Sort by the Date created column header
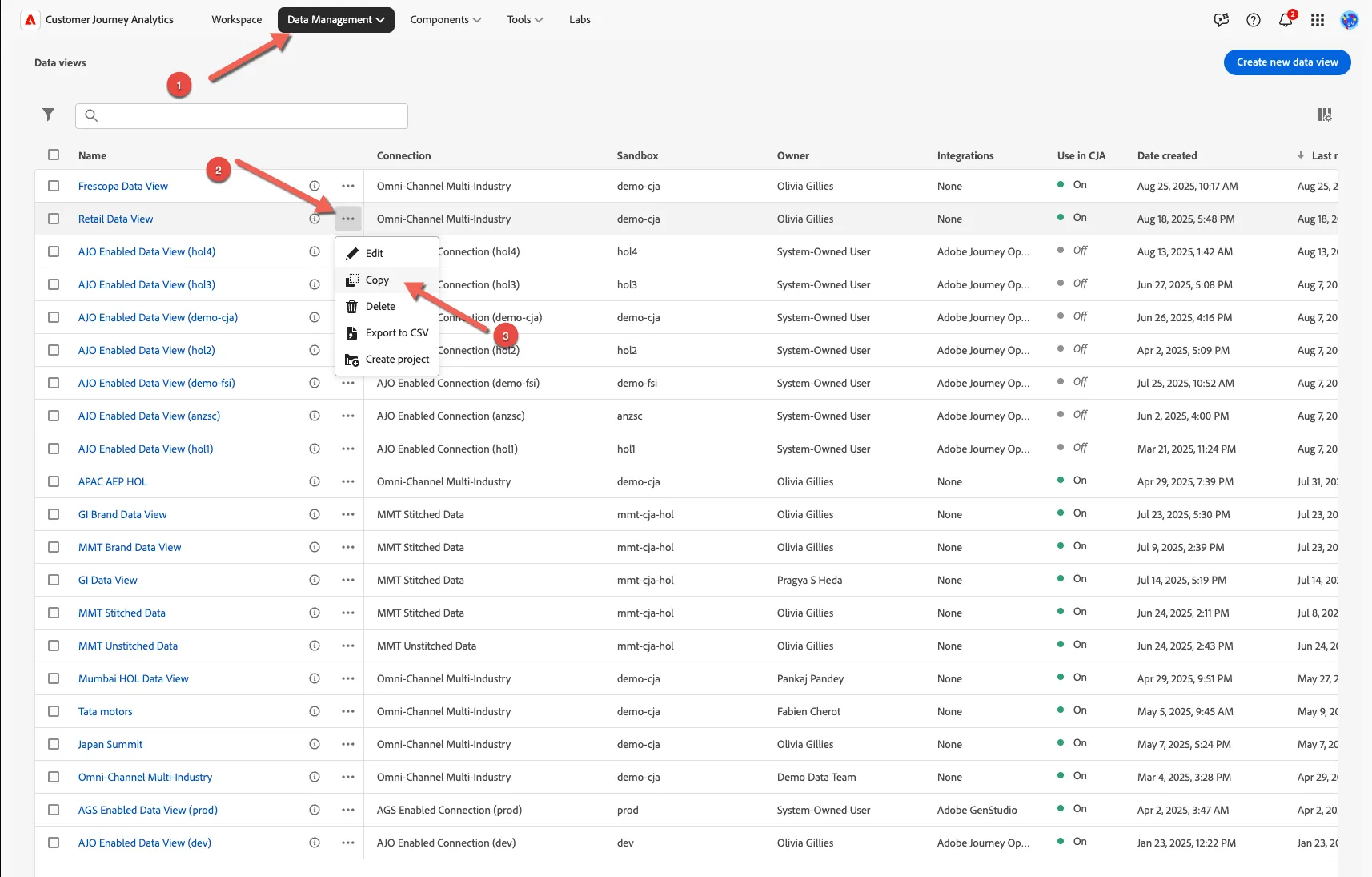1372x877 pixels. [1167, 155]
